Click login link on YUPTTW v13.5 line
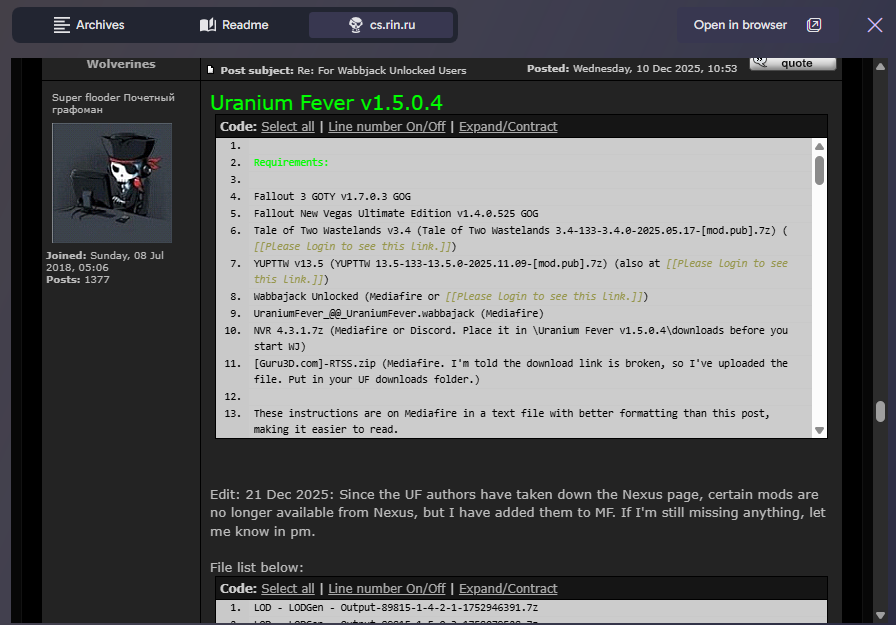 (x=727, y=263)
